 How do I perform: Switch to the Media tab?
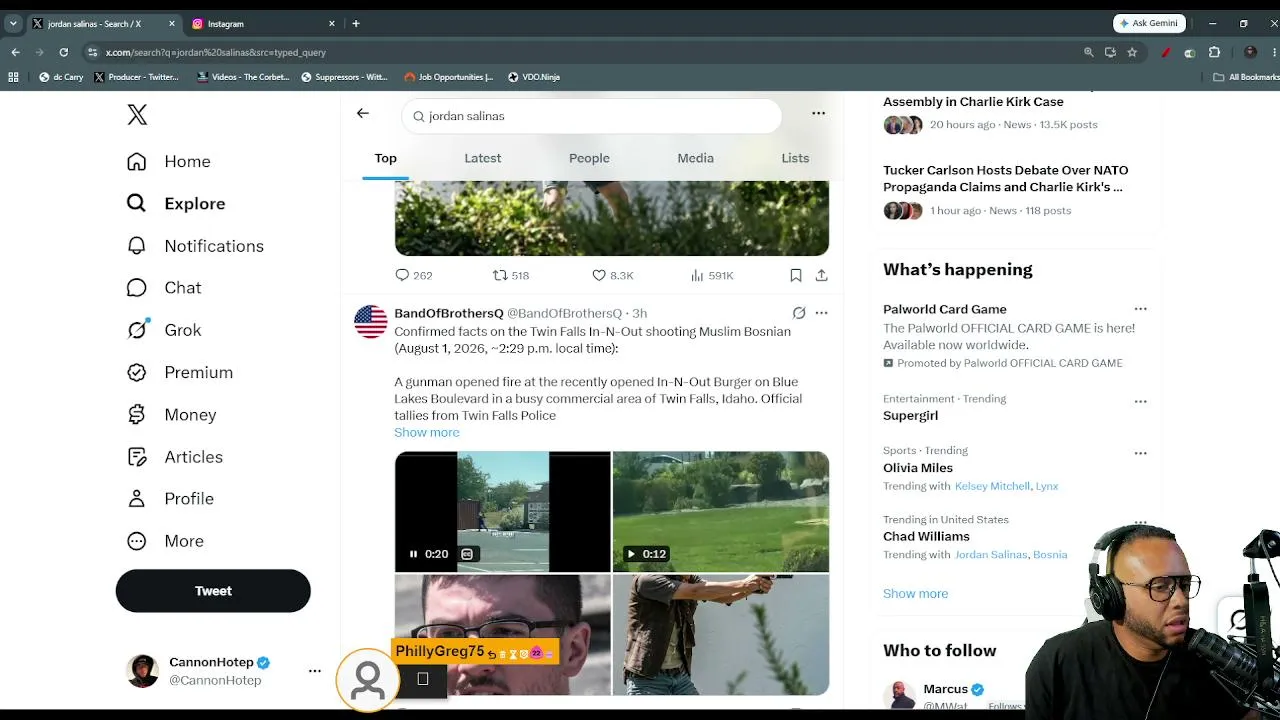pyautogui.click(x=695, y=158)
